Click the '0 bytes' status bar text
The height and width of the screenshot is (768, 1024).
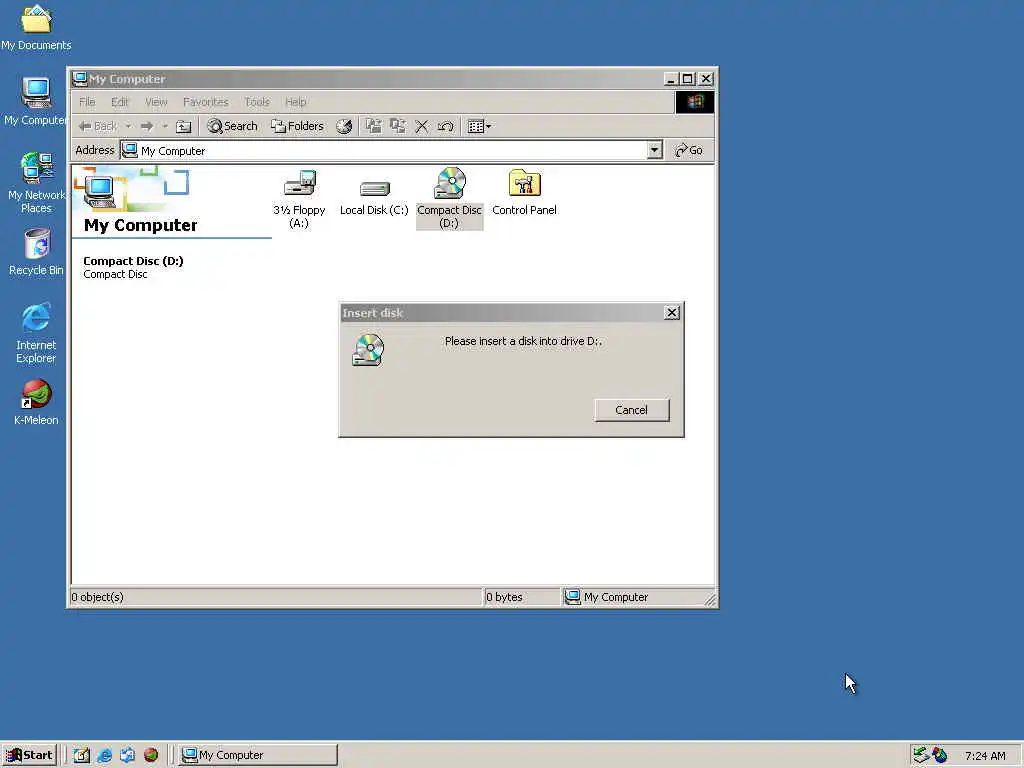pos(504,597)
